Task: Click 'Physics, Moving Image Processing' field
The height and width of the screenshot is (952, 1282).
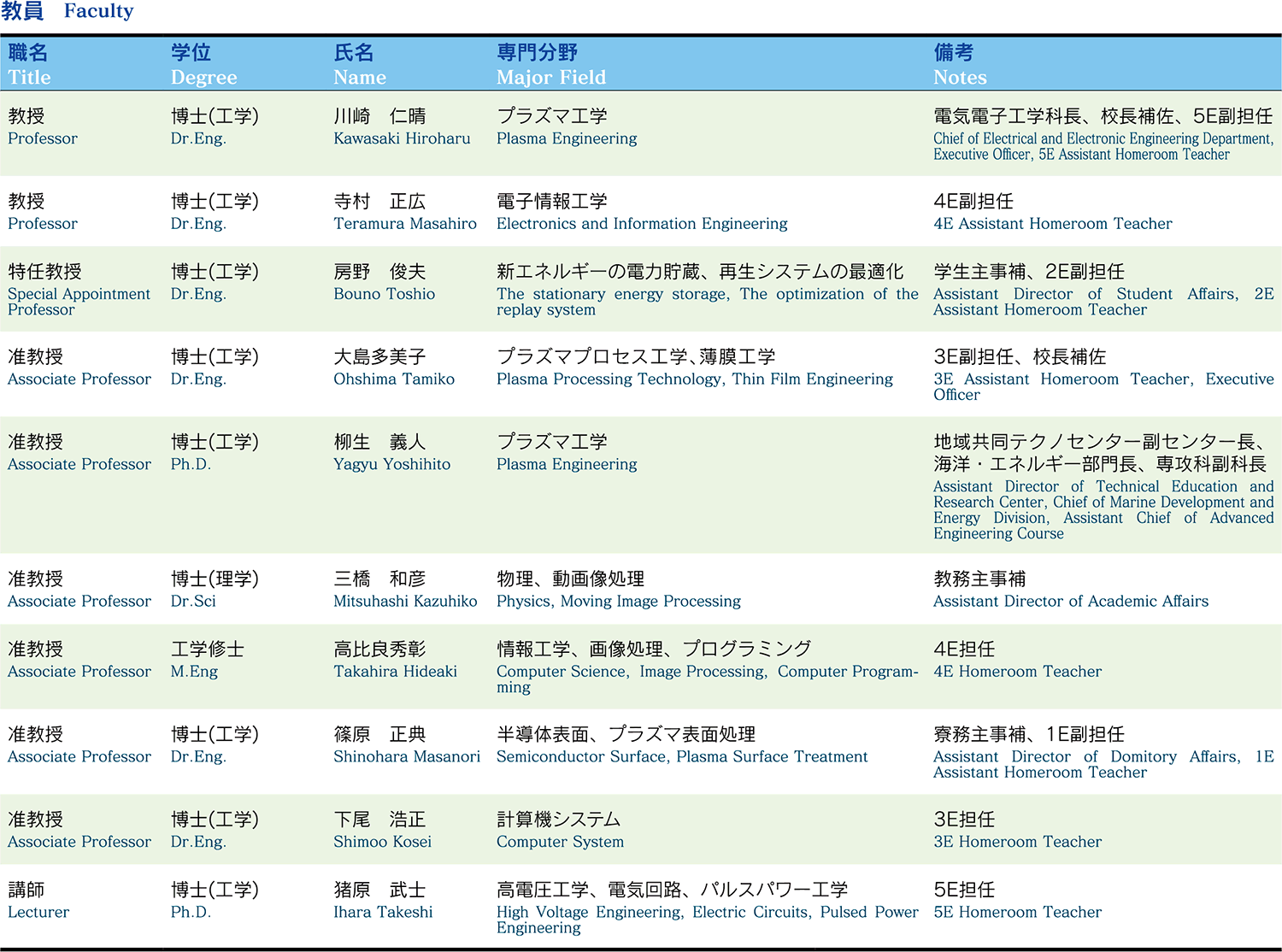Action: tap(619, 602)
